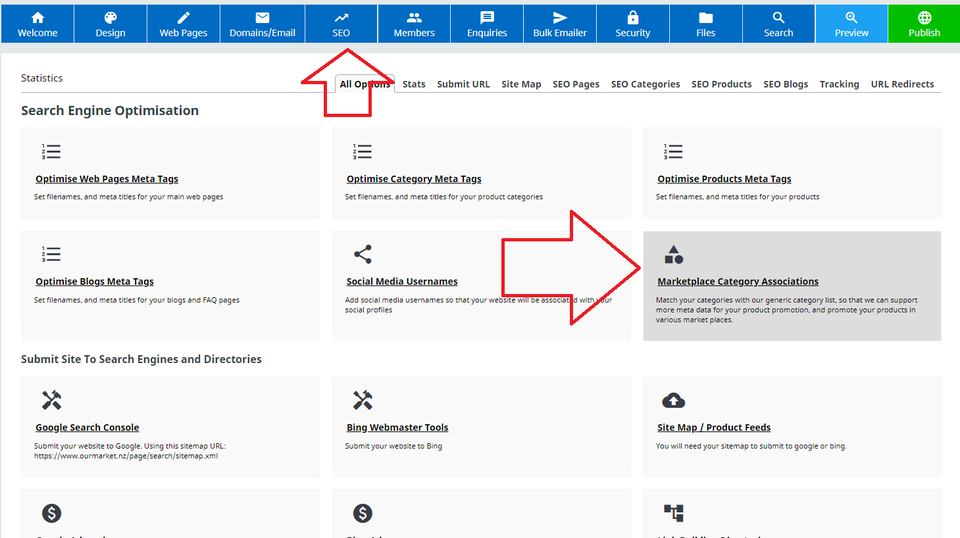Click the Bulk Emailer send icon

[560, 18]
